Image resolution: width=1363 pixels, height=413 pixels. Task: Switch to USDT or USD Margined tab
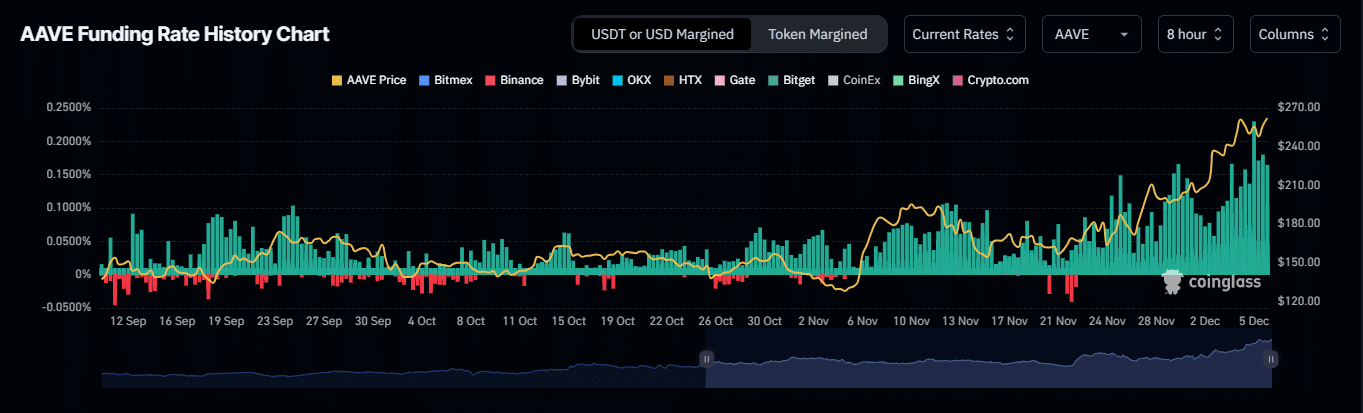(x=662, y=34)
